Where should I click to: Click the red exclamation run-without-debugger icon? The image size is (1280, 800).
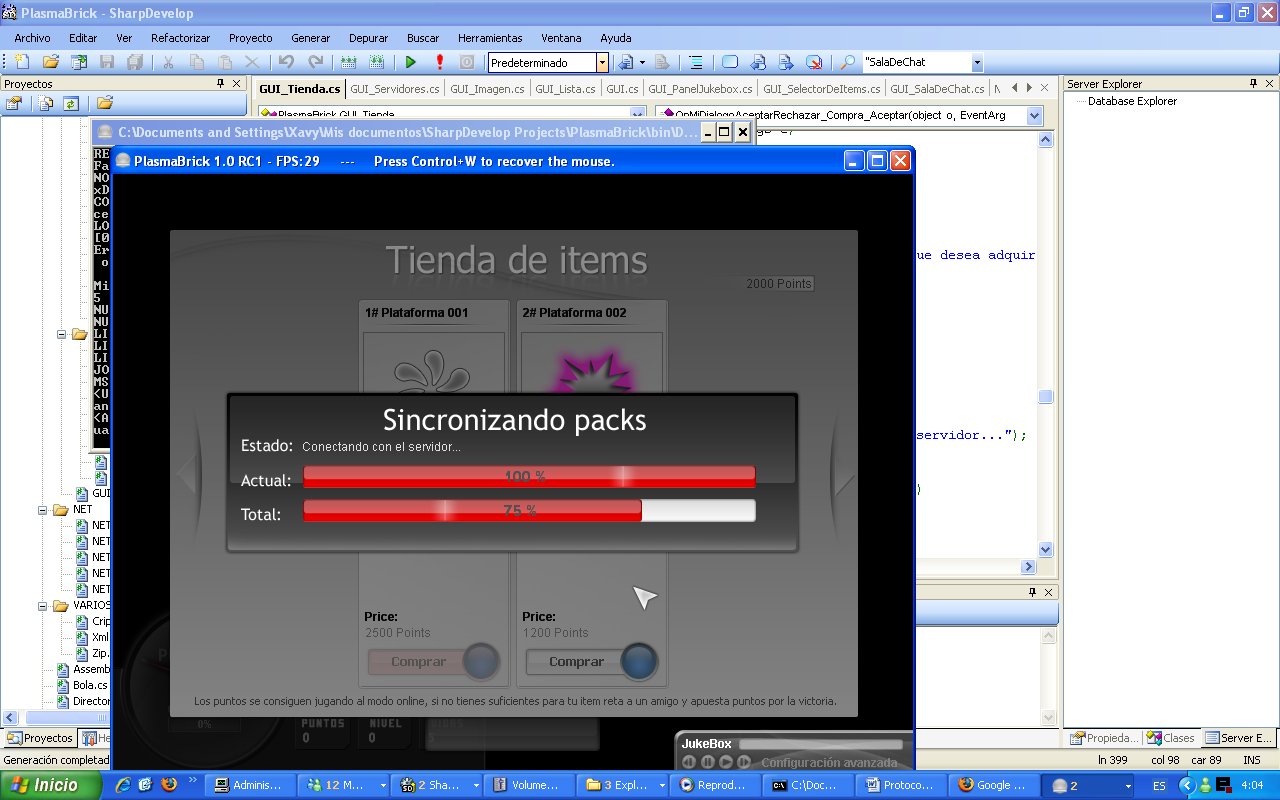[x=439, y=62]
